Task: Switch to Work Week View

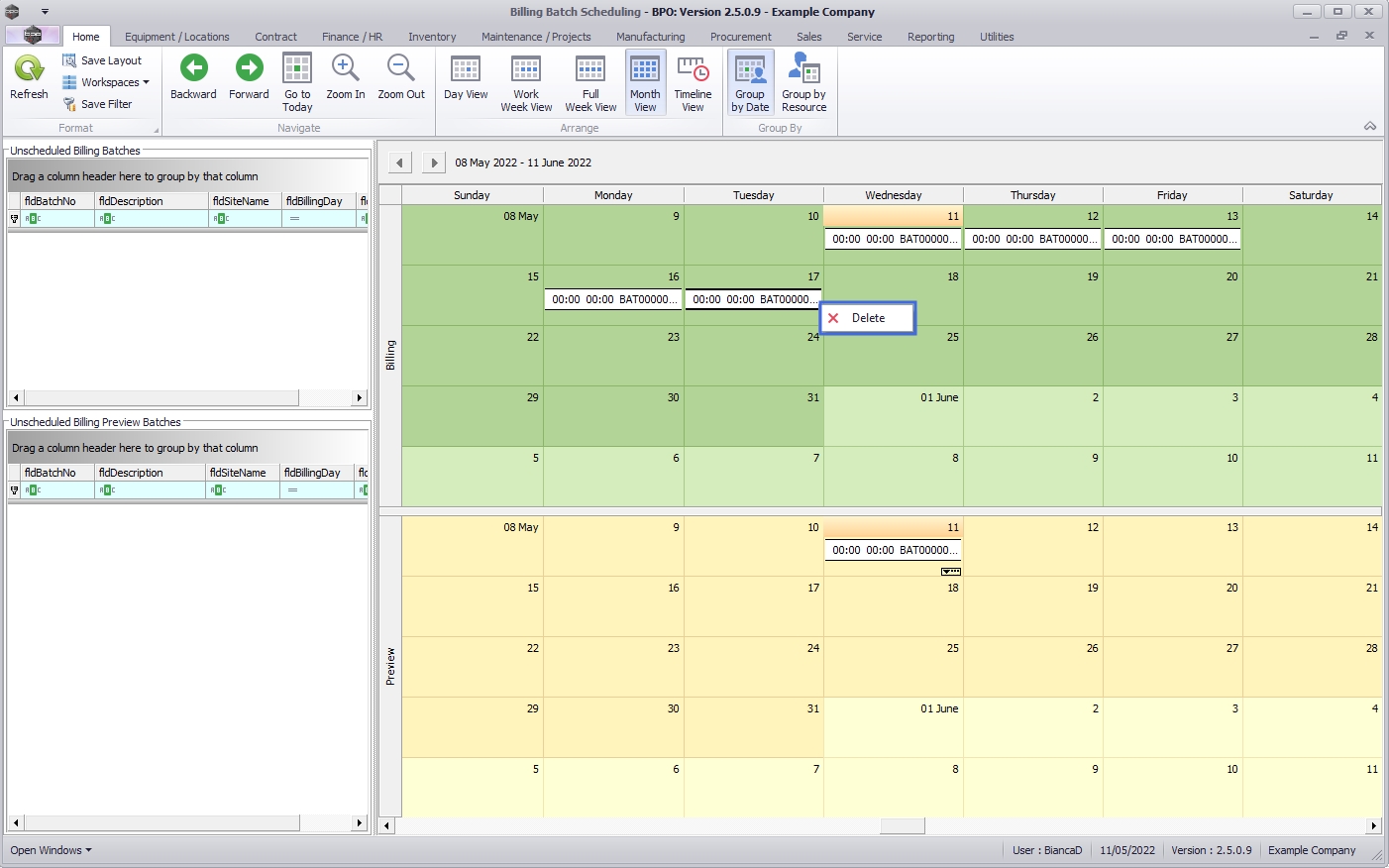Action: tap(526, 83)
